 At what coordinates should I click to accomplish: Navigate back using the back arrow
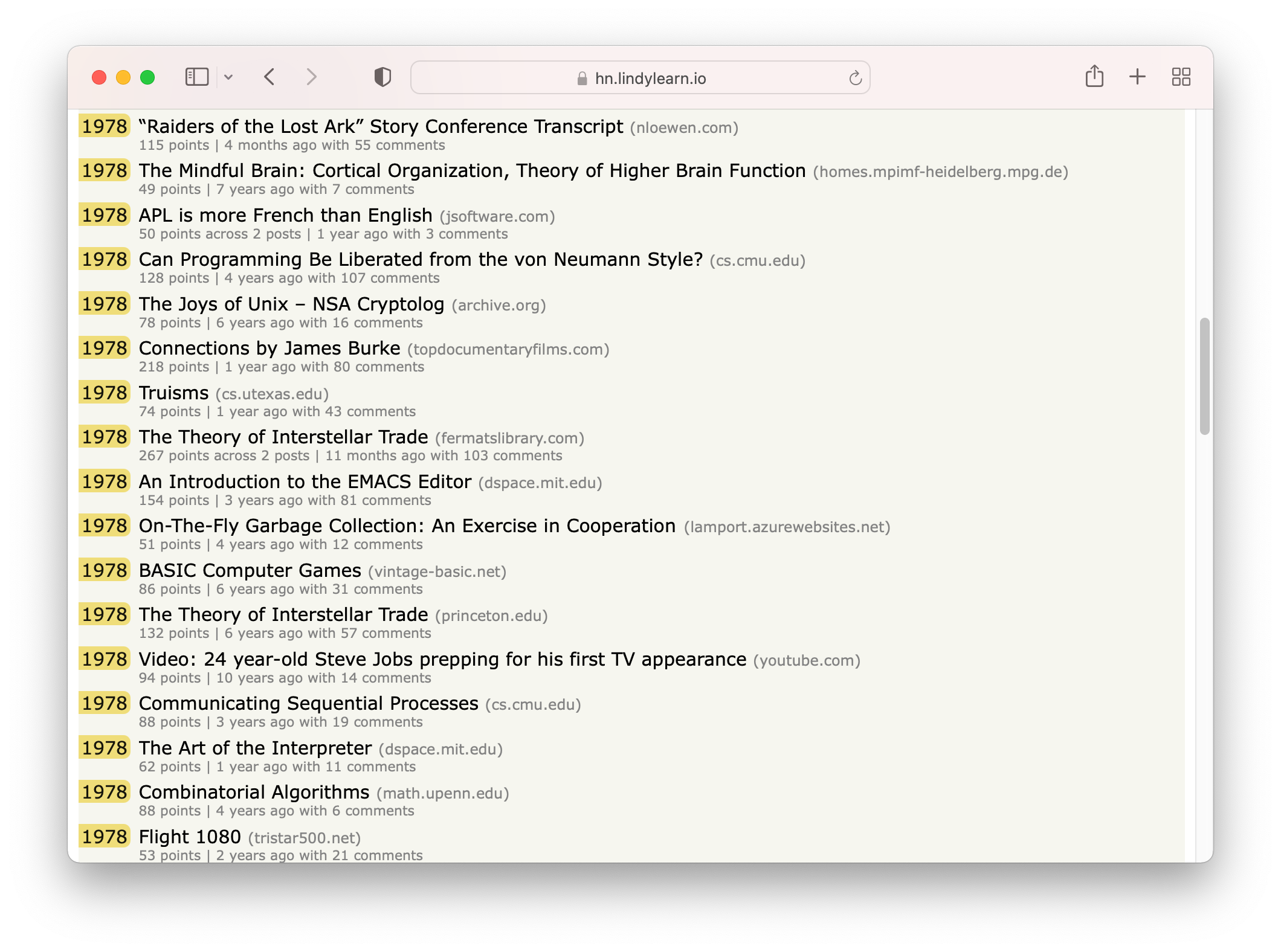[x=269, y=77]
